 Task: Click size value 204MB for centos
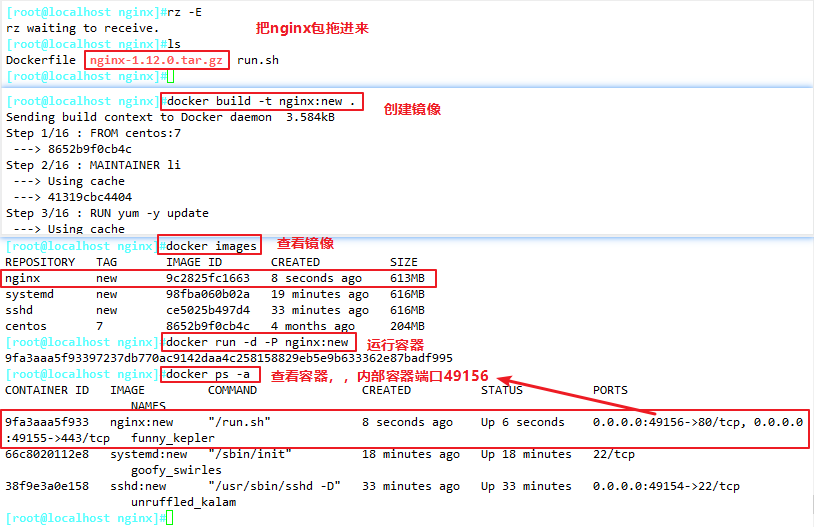point(408,327)
